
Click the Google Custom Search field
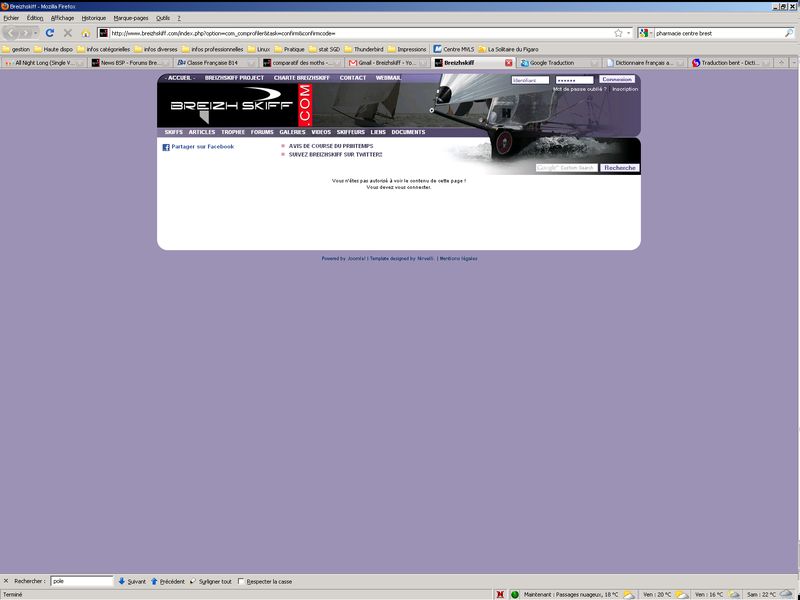pyautogui.click(x=566, y=168)
